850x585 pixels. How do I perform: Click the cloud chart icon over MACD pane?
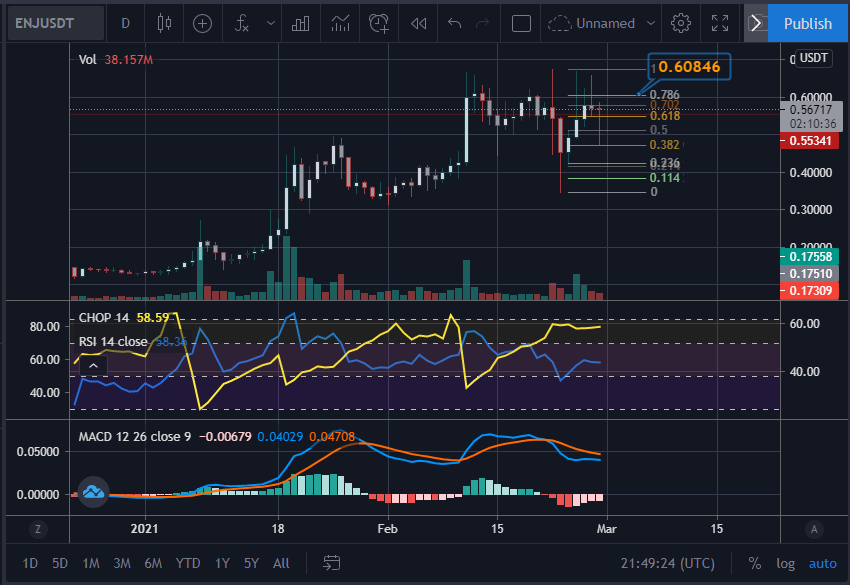coord(93,492)
